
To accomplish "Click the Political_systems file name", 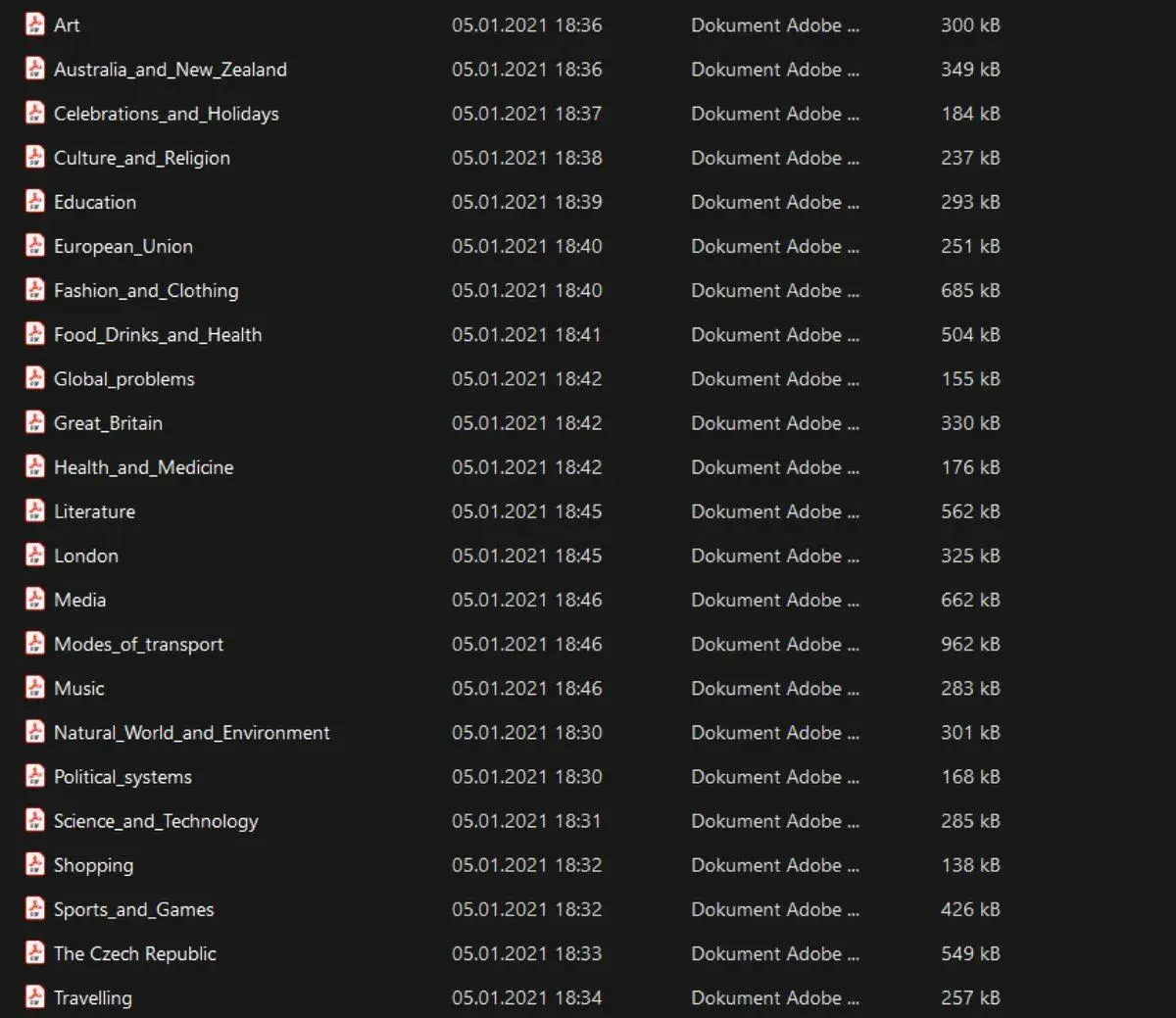I will point(122,777).
